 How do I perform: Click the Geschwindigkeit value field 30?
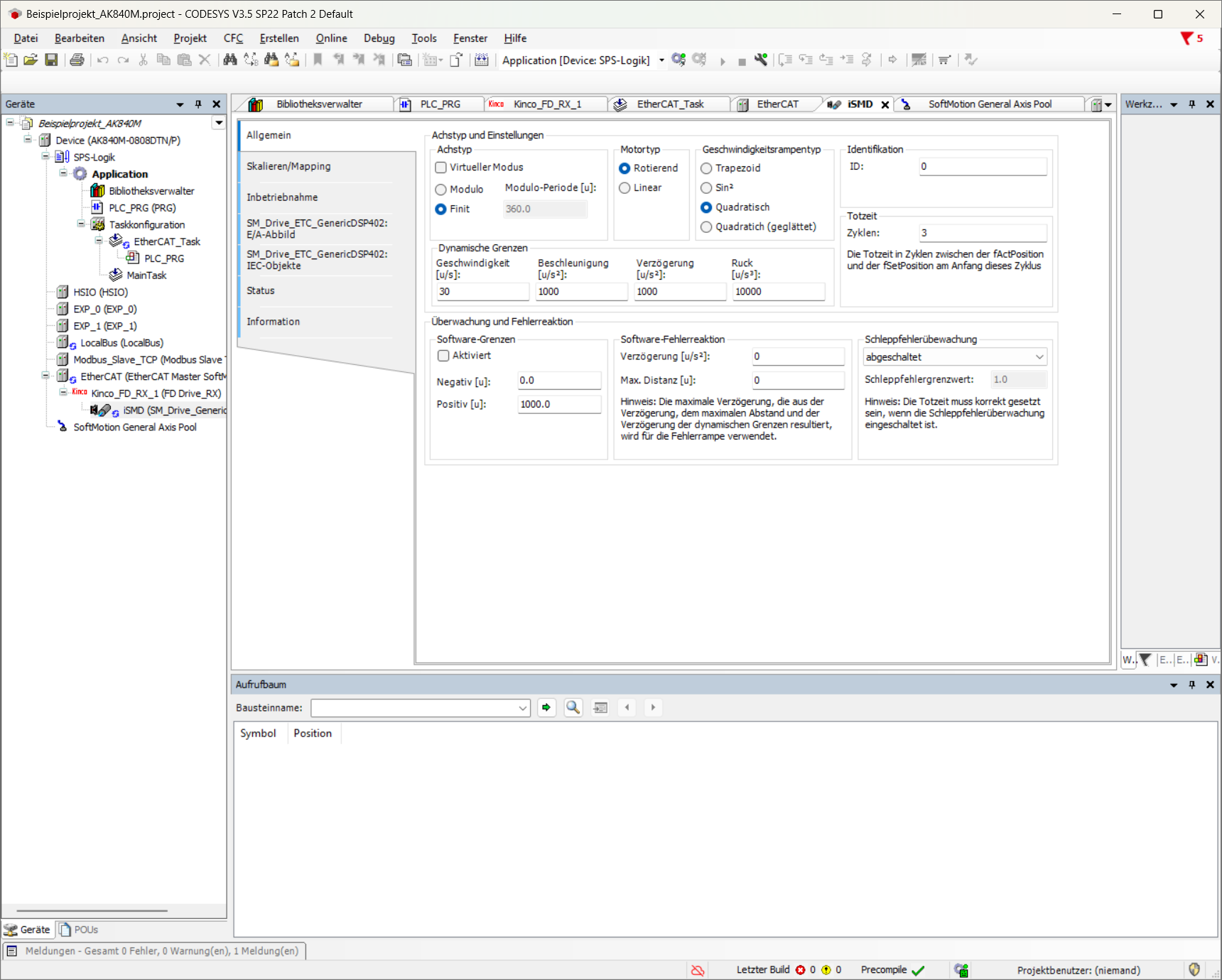[x=482, y=292]
